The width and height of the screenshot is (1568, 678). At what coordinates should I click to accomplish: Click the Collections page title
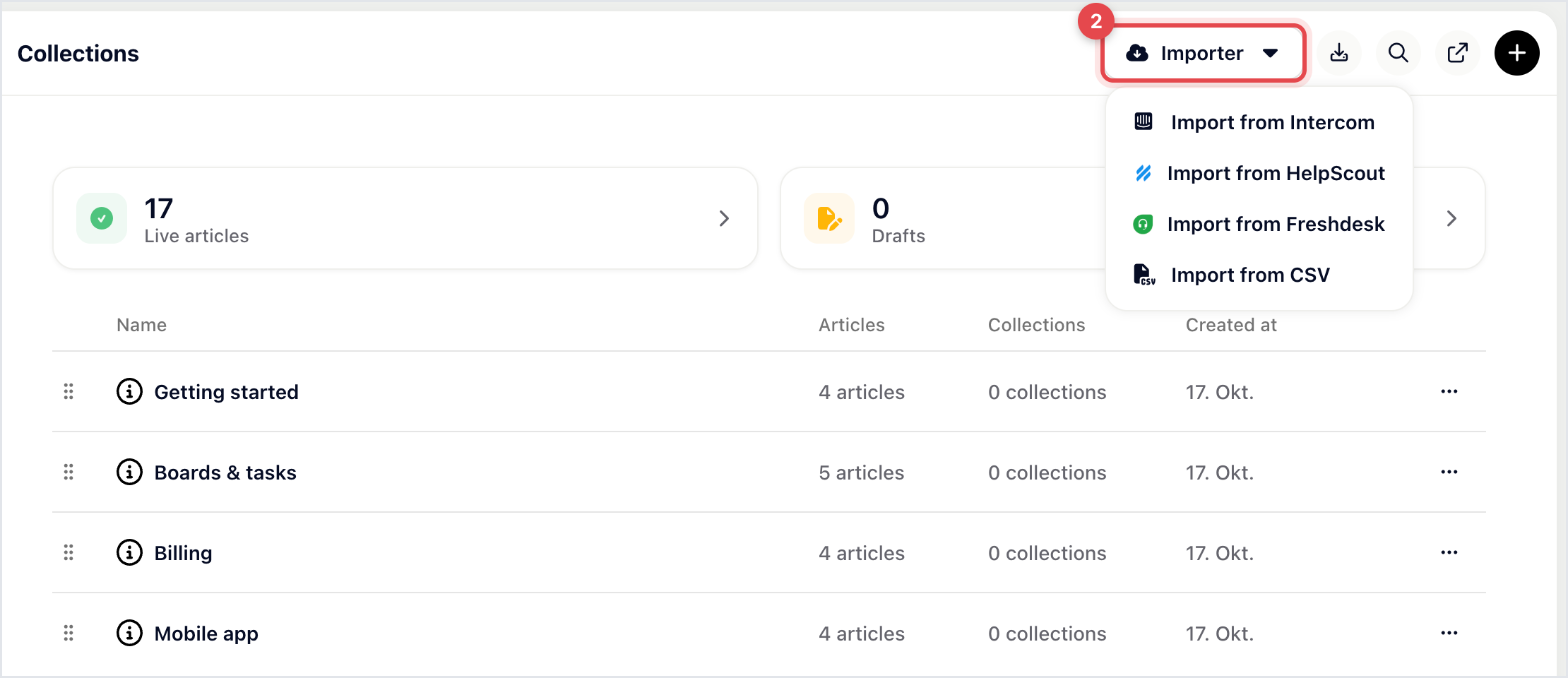click(x=78, y=54)
